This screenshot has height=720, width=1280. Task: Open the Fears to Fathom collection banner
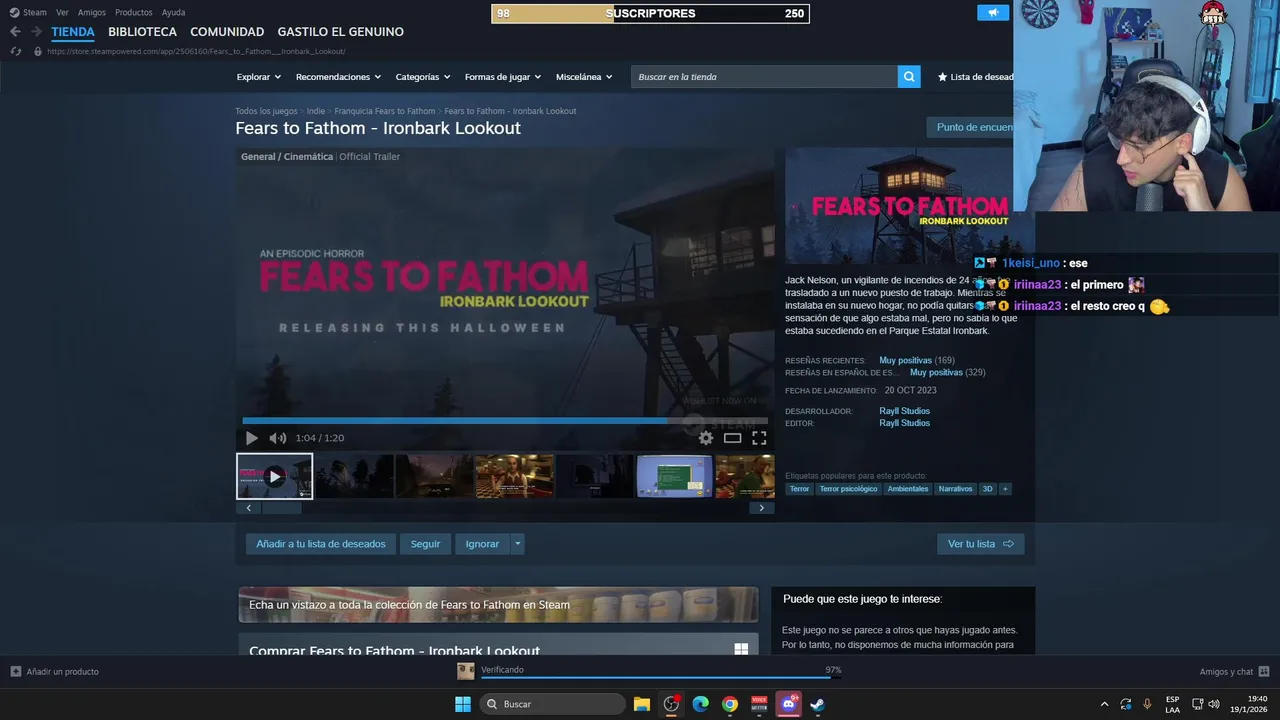pyautogui.click(x=498, y=605)
